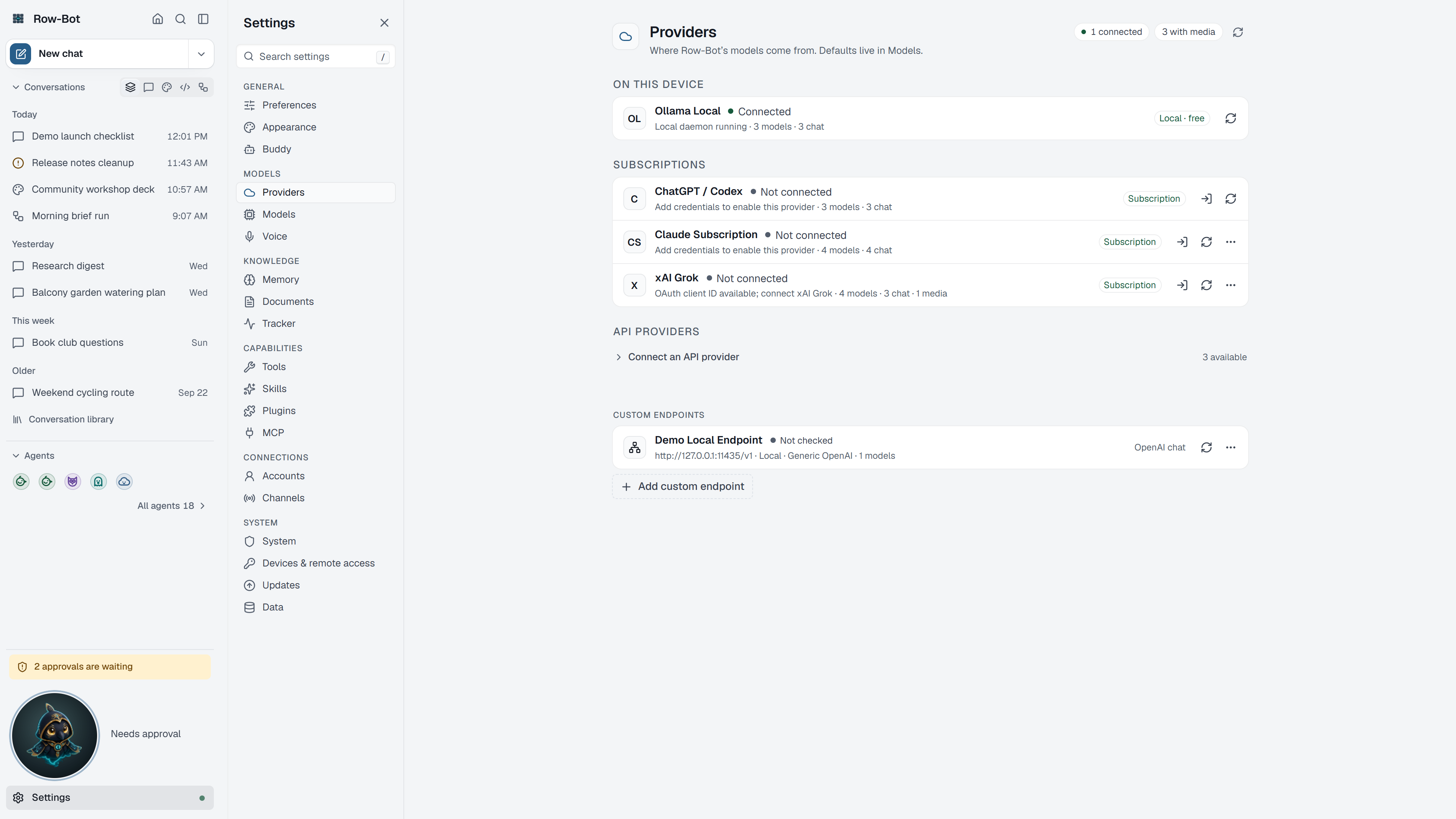Go to Preferences settings
Viewport: 1456px width, 819px height.
tap(315, 105)
